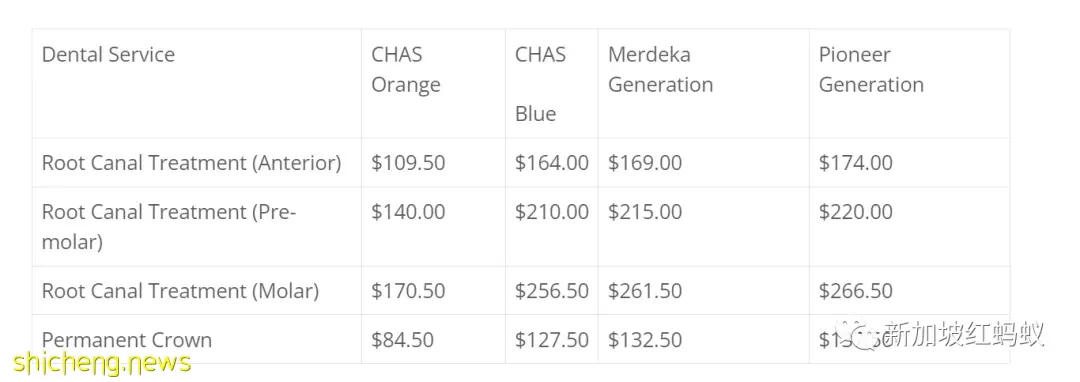Click the 新加坡红蚂蚁 watermark text
This screenshot has height=382, width=1080.
(964, 334)
